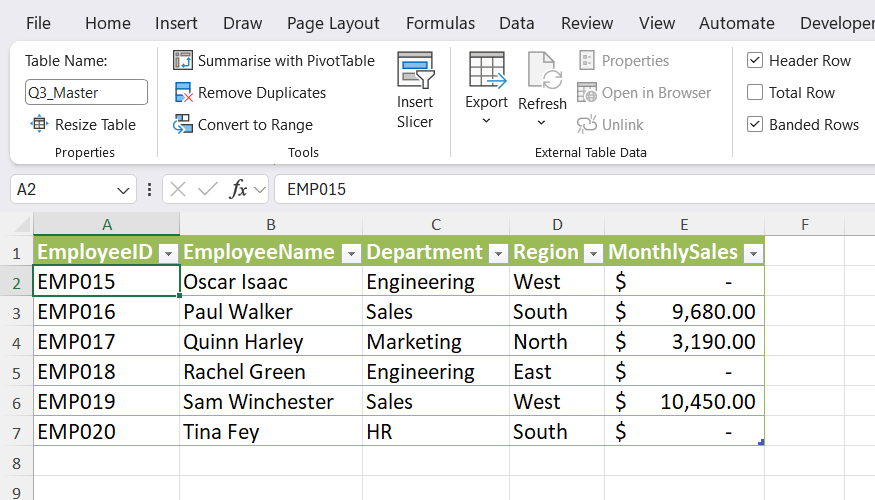Switch to the Insert tab

click(x=176, y=23)
